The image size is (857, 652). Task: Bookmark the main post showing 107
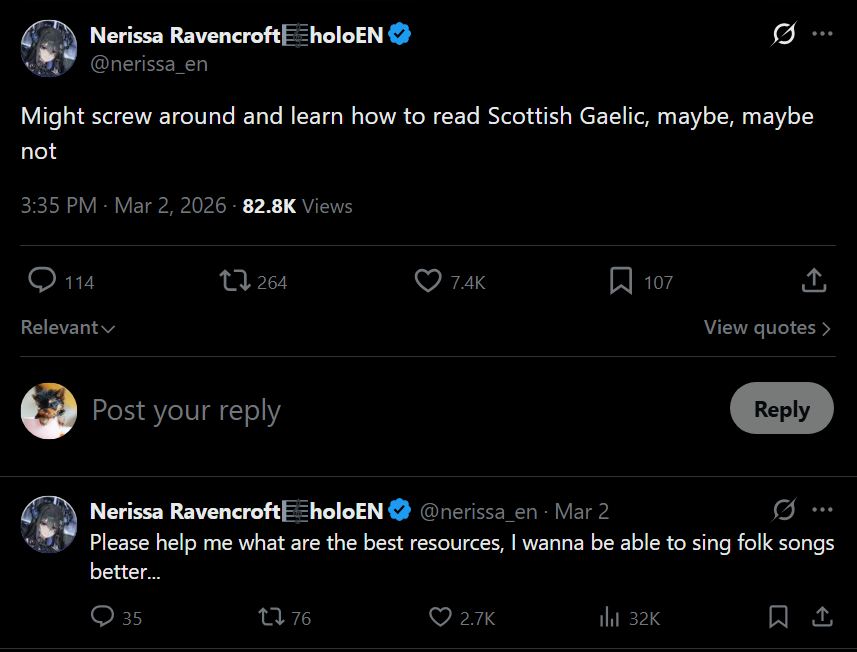point(641,281)
